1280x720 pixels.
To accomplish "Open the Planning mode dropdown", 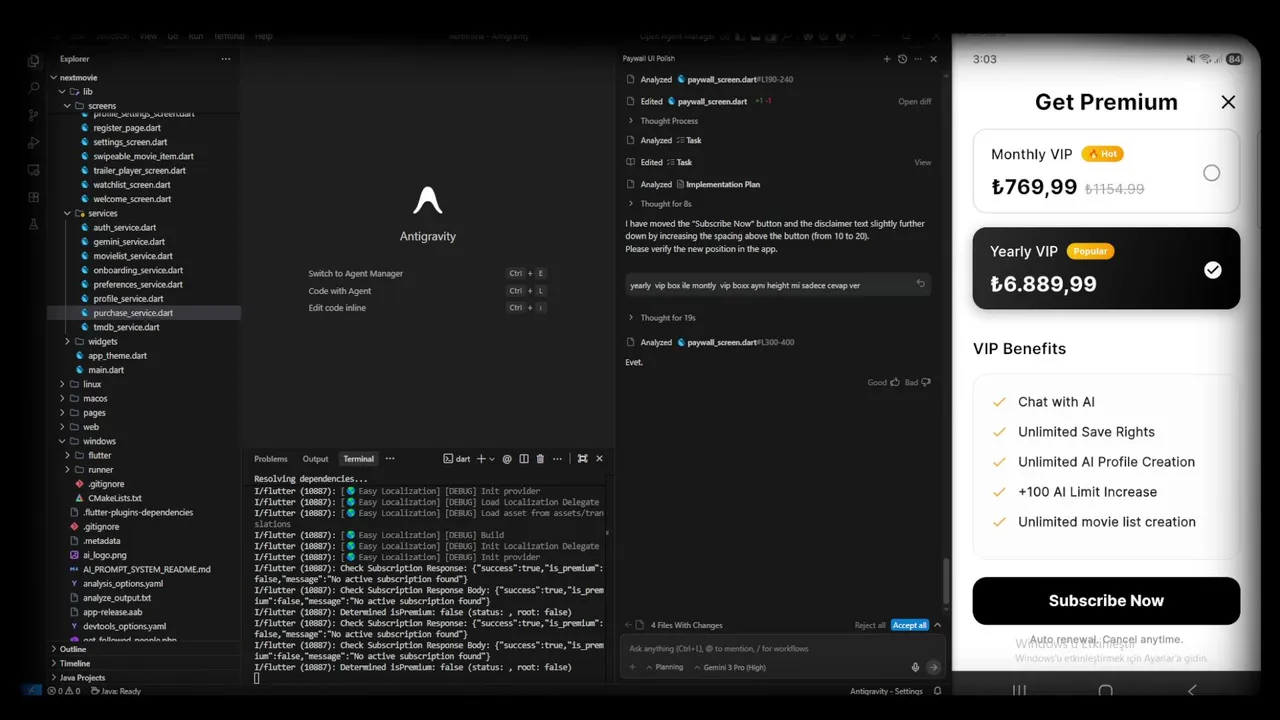I will (x=665, y=667).
